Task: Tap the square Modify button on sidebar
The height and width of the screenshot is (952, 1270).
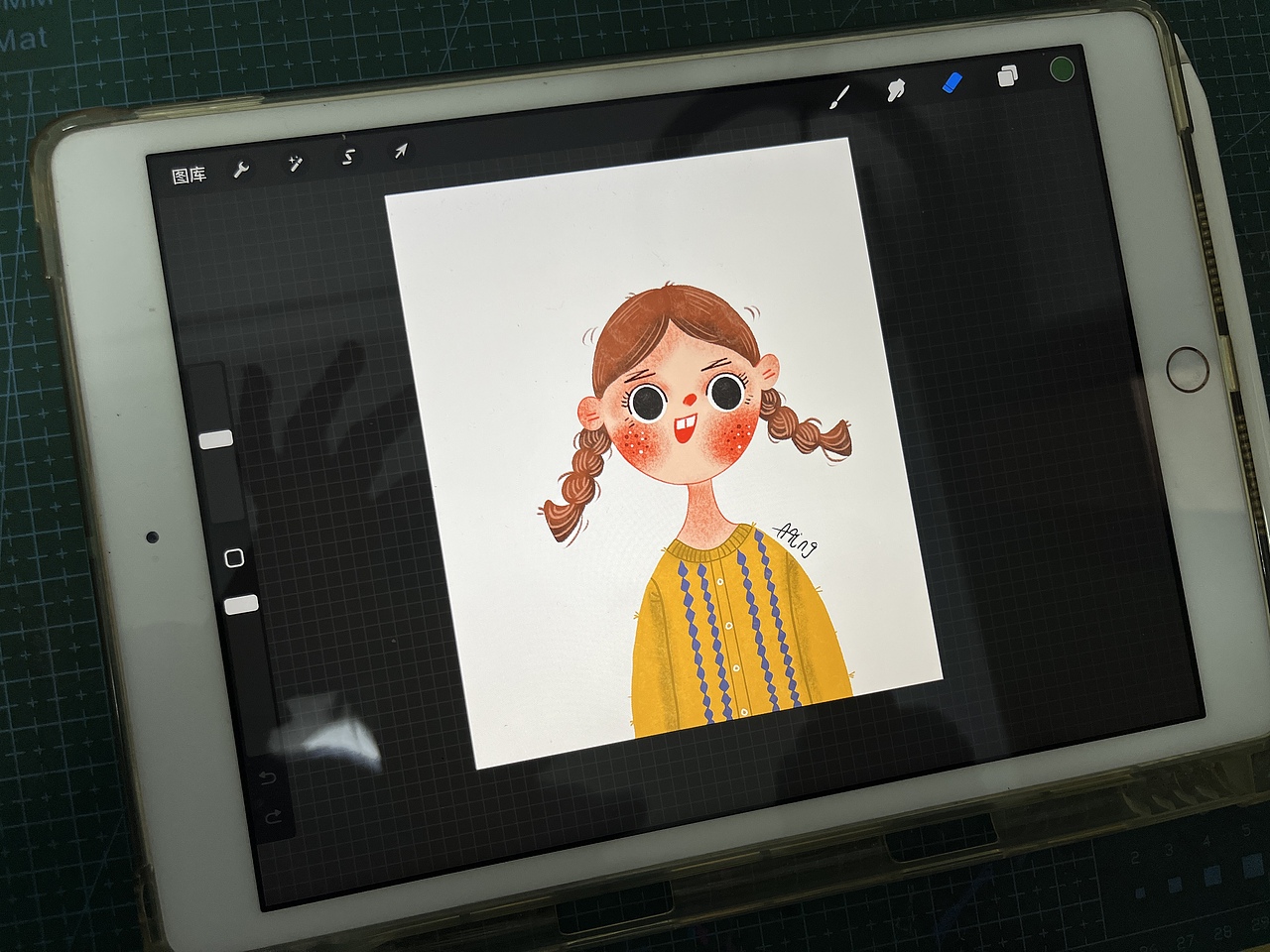Action: click(x=234, y=557)
